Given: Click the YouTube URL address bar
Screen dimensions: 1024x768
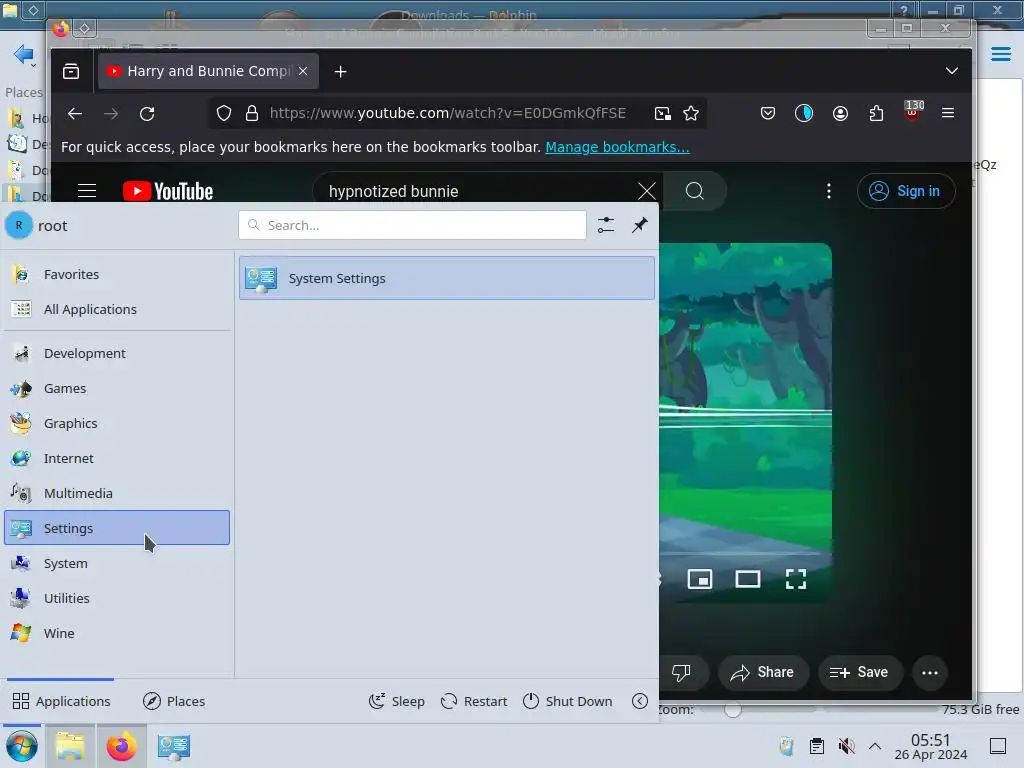Looking at the screenshot, I should tap(448, 113).
